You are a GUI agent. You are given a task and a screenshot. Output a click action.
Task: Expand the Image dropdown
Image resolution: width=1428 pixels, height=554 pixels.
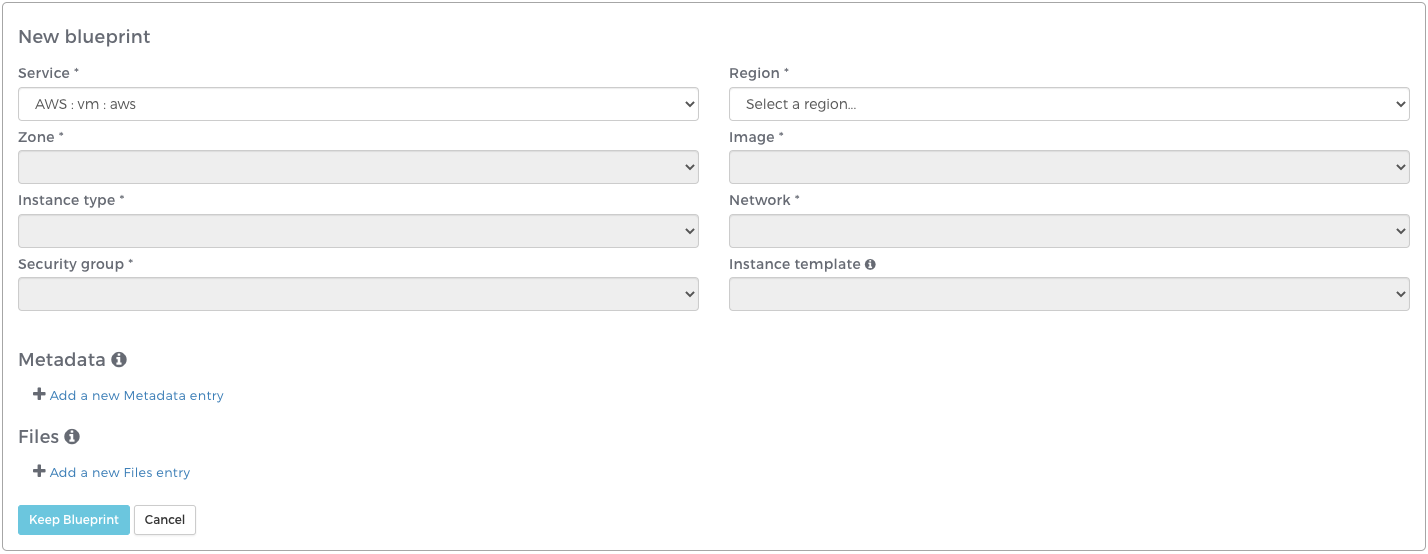tap(1069, 168)
